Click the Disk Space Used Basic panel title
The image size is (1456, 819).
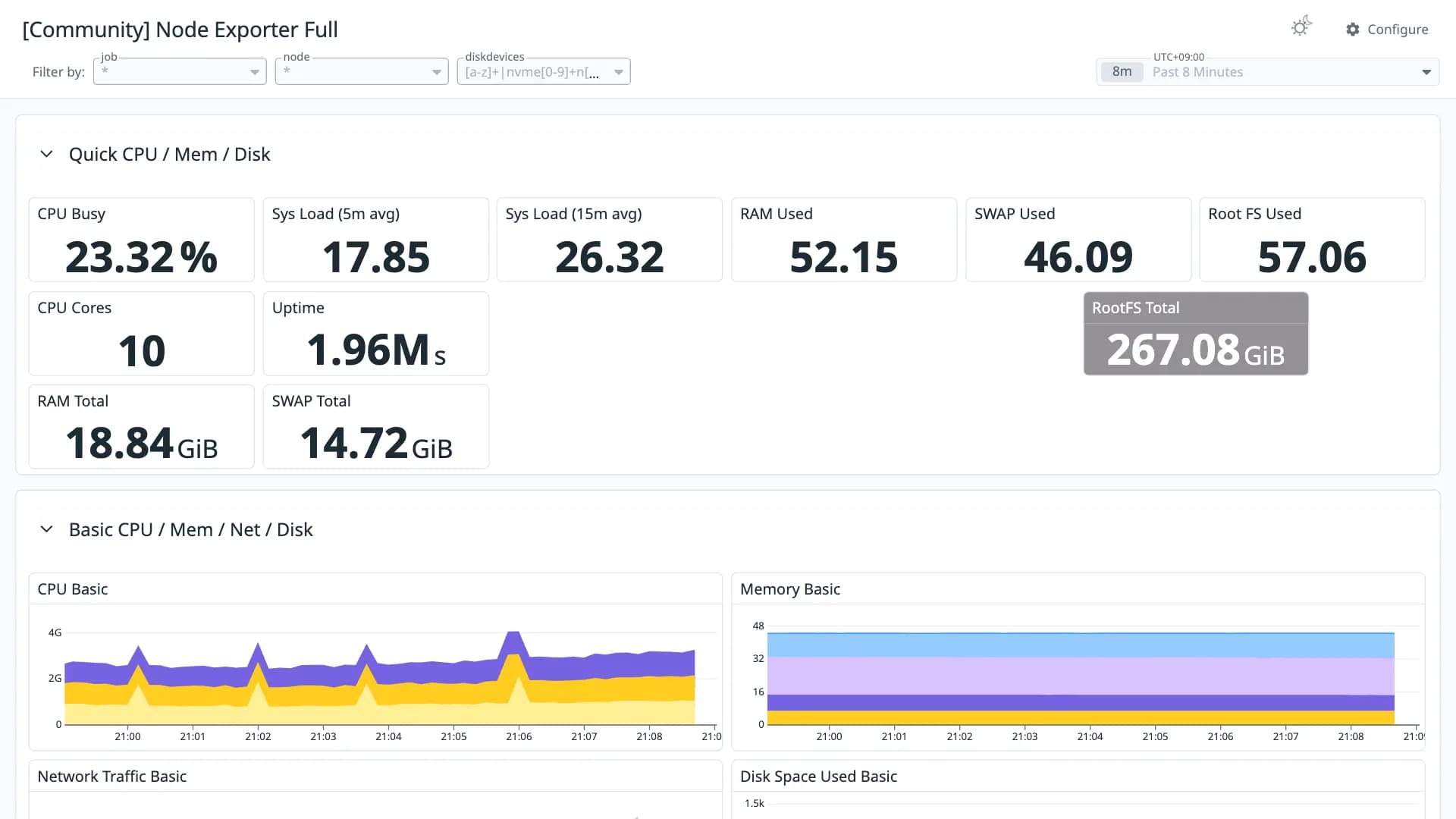coord(819,777)
